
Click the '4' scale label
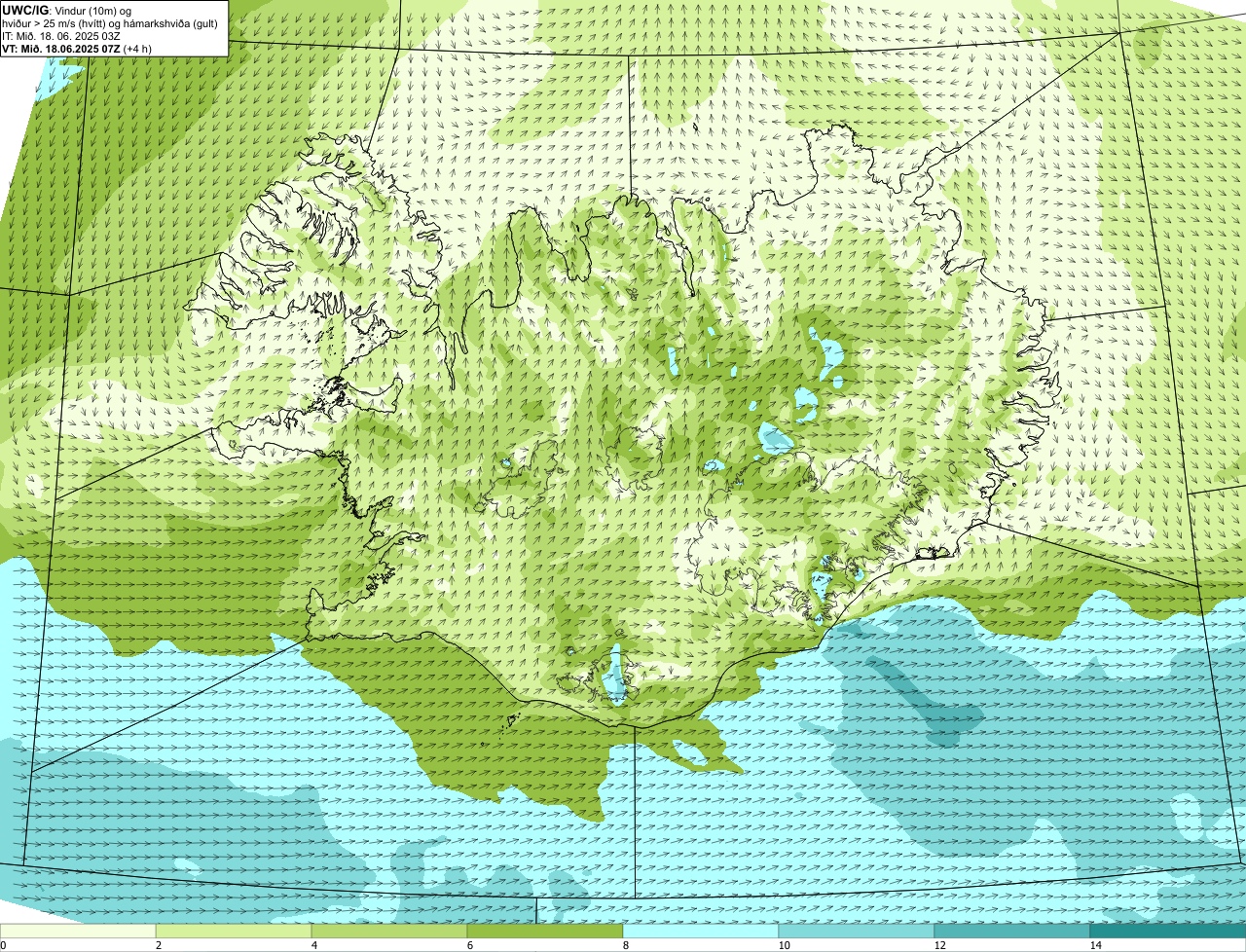tap(313, 945)
